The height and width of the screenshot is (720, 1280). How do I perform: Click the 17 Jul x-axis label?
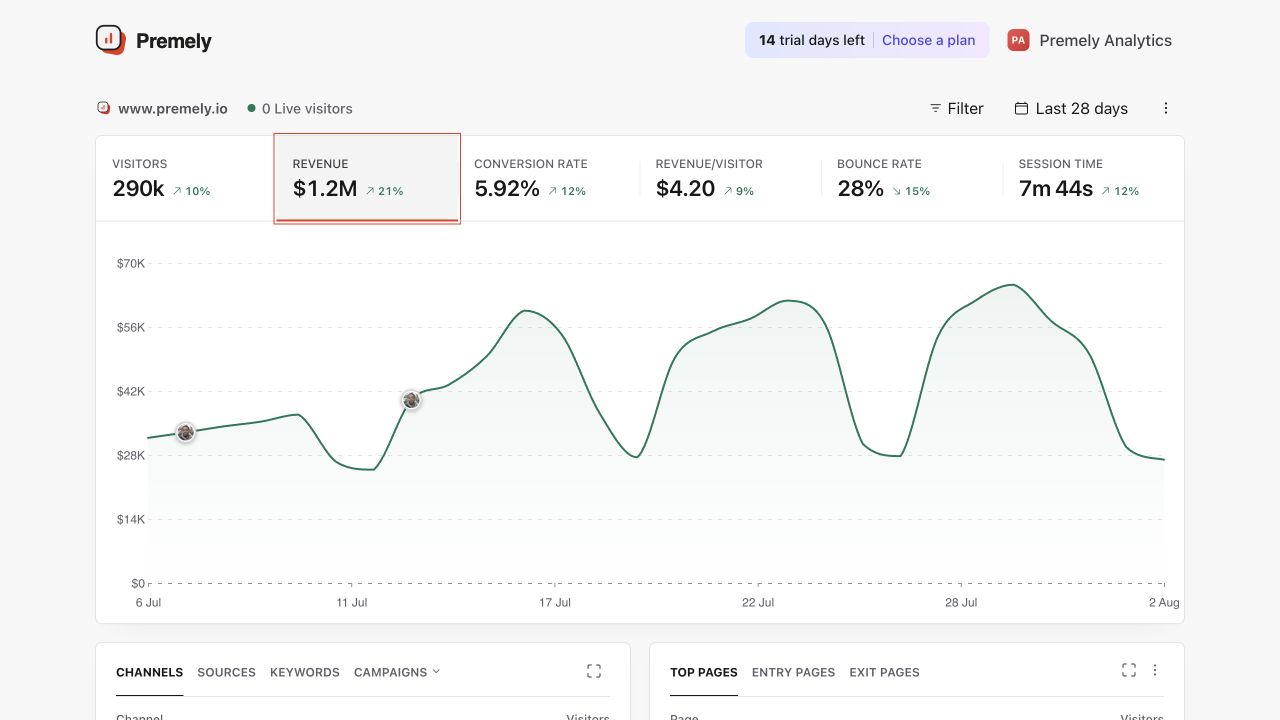555,602
